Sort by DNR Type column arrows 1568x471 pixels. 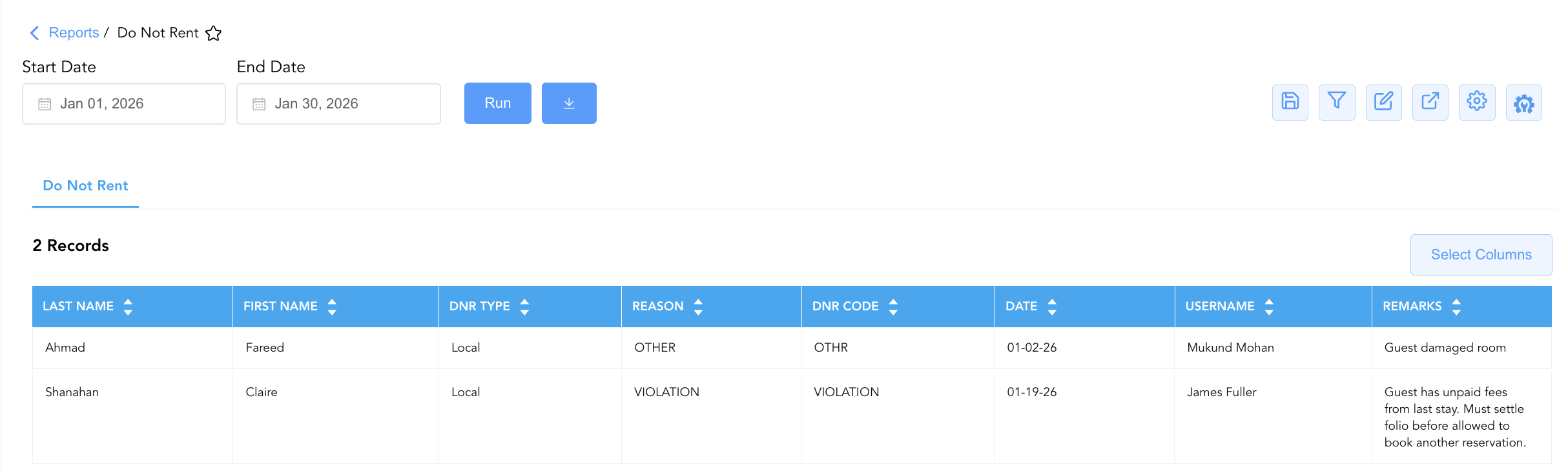(x=524, y=306)
